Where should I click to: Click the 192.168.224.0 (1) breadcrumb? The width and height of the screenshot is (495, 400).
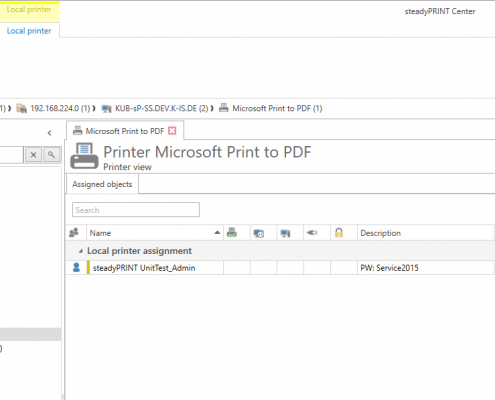[x=60, y=108]
